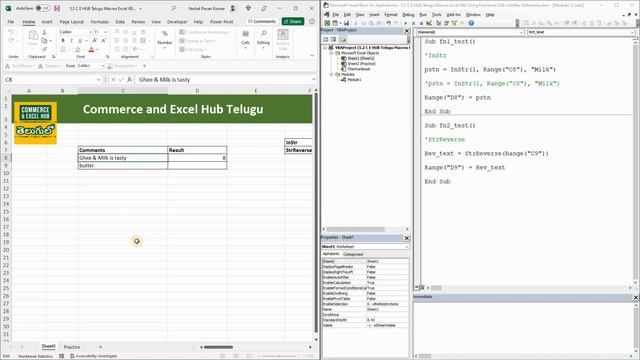Collapse the Modules folder in tree
This screenshot has width=640, height=360.
point(331,75)
